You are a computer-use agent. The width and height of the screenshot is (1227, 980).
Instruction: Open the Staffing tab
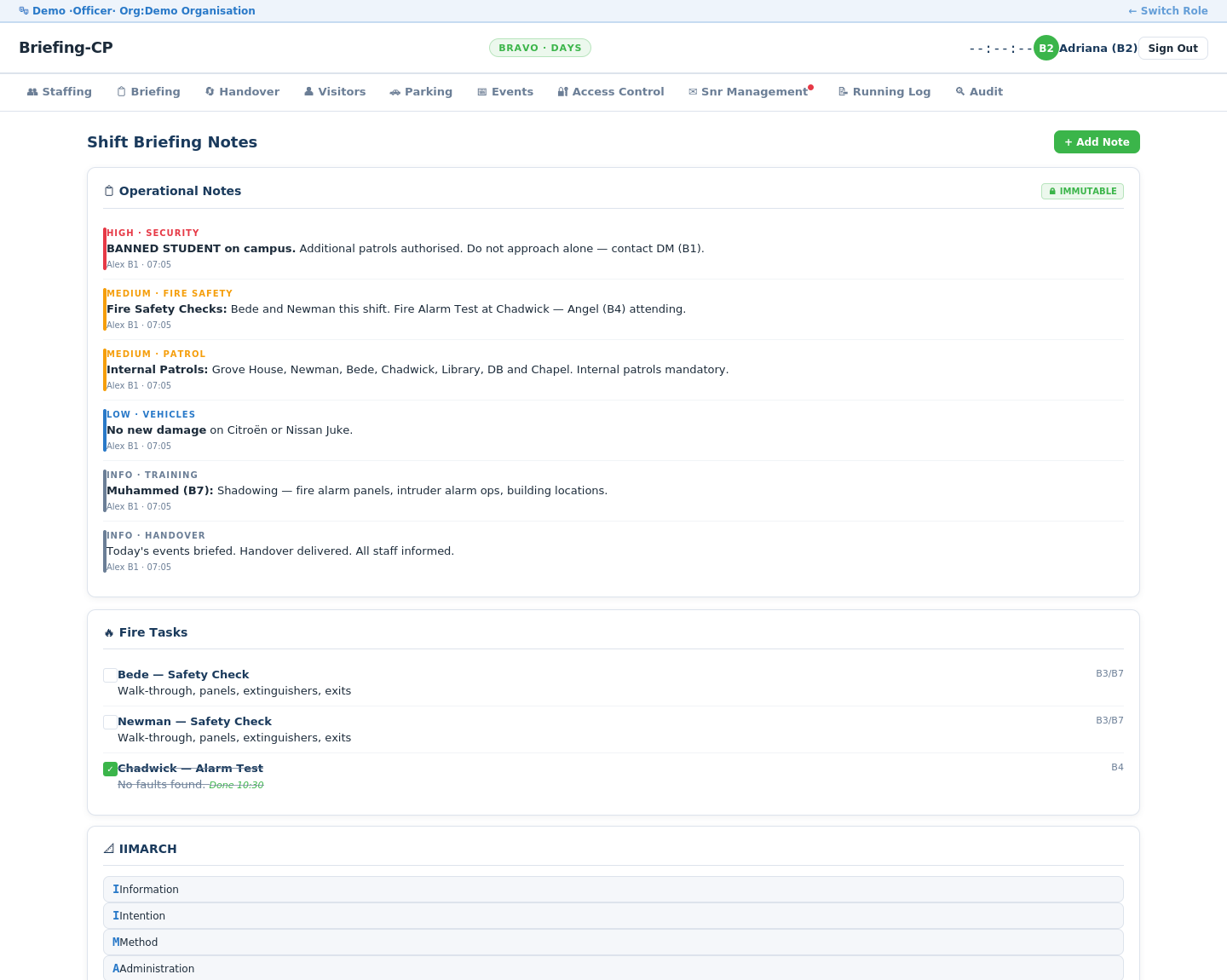click(x=60, y=92)
